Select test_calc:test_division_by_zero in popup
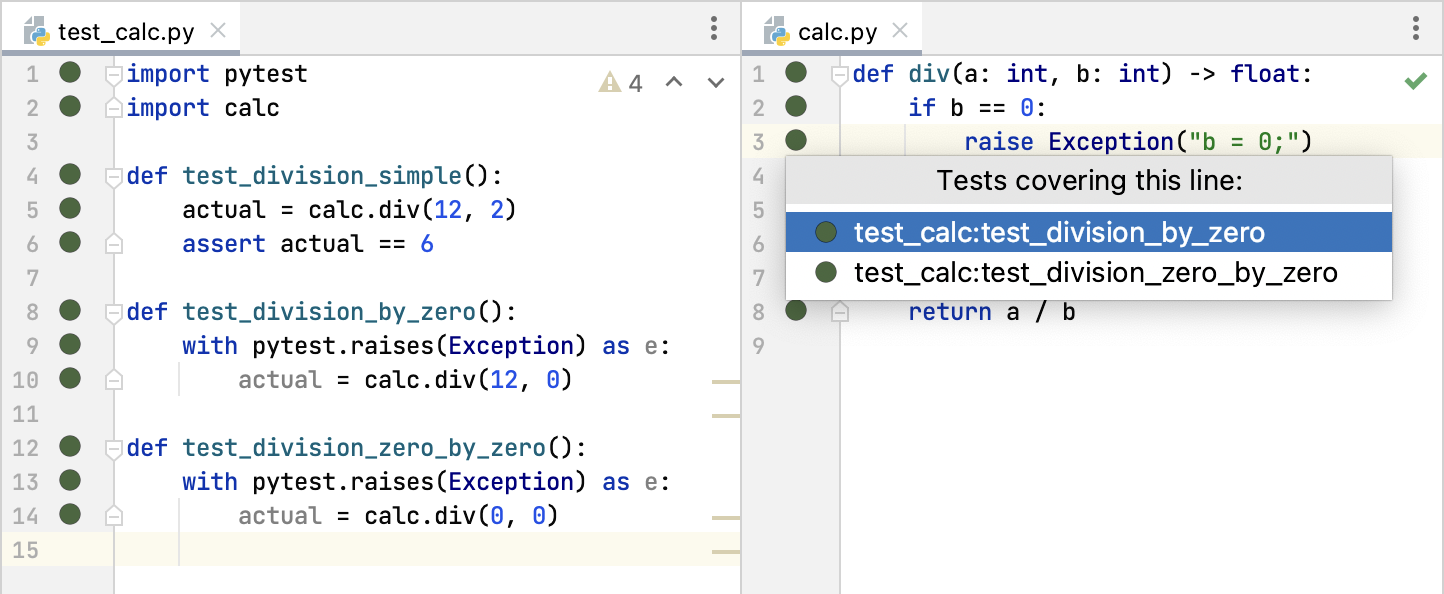The height and width of the screenshot is (594, 1444). pyautogui.click(x=1089, y=233)
